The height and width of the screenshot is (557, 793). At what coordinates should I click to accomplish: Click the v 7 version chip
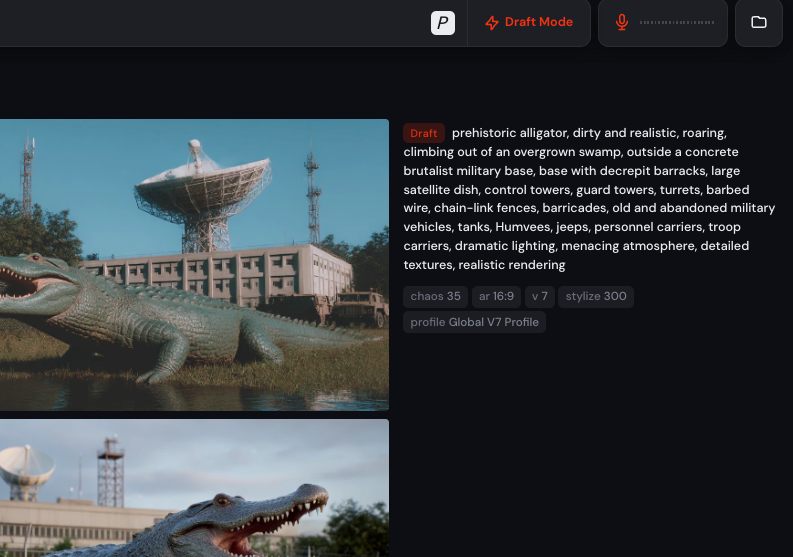pyautogui.click(x=540, y=296)
